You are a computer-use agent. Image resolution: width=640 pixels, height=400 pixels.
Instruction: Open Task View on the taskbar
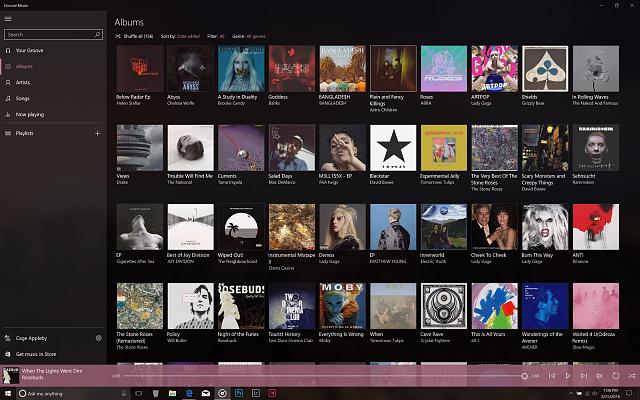tap(138, 393)
